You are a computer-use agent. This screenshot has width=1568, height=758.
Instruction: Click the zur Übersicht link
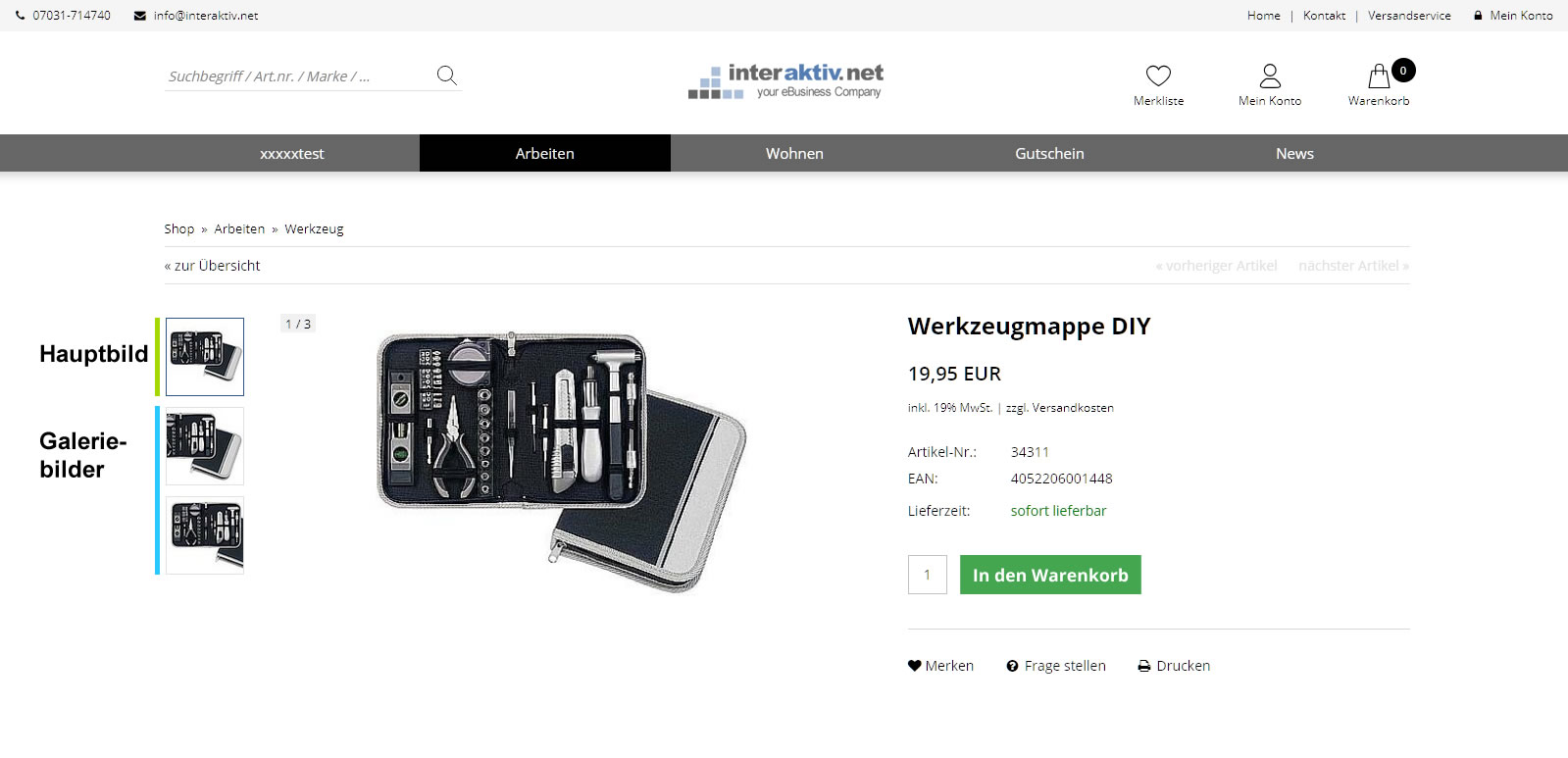point(213,266)
